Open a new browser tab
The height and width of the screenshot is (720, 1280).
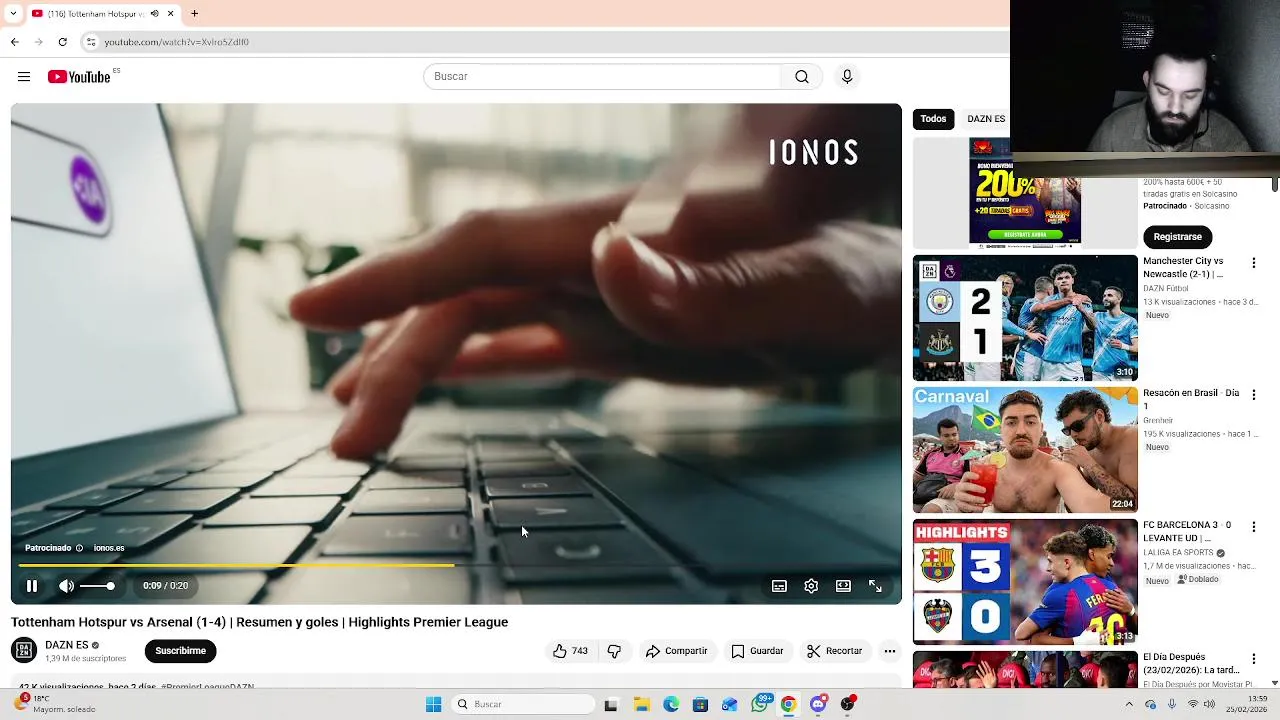pos(194,14)
